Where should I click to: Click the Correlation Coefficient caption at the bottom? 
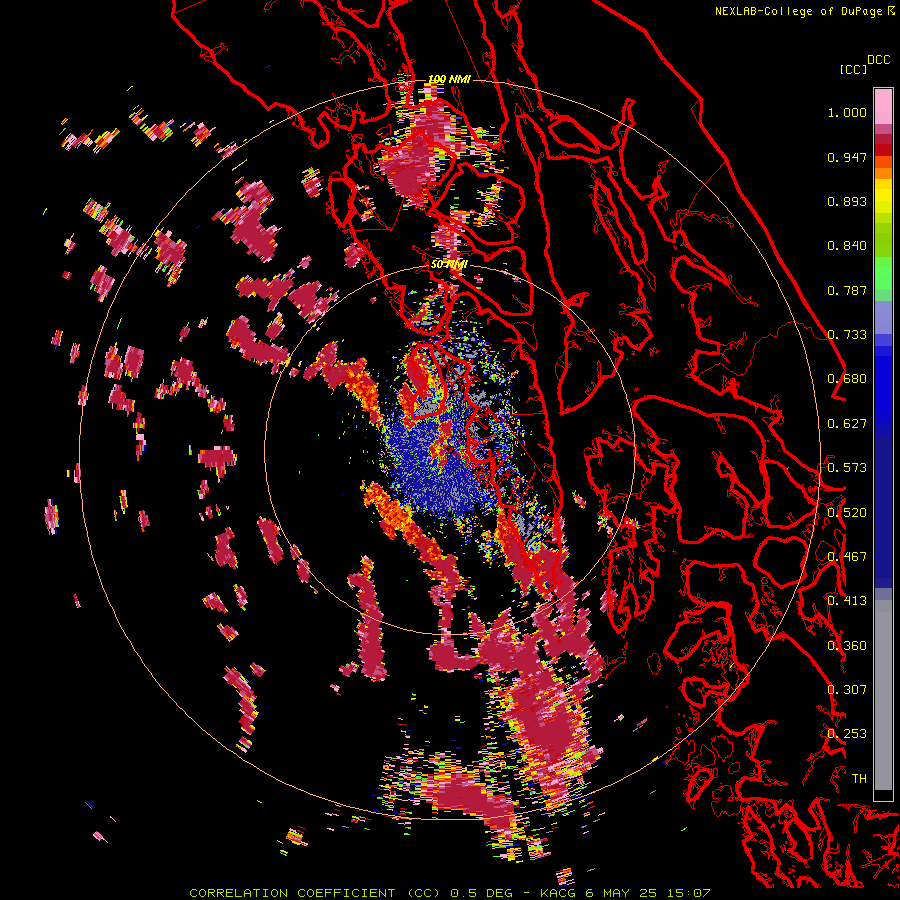pos(449,893)
